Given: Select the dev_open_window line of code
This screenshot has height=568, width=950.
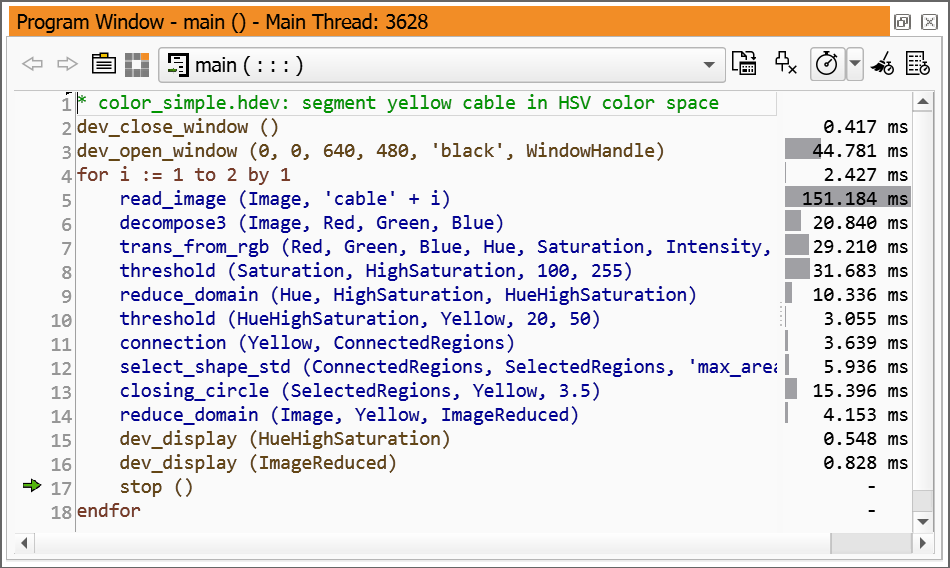Looking at the screenshot, I should pos(370,151).
